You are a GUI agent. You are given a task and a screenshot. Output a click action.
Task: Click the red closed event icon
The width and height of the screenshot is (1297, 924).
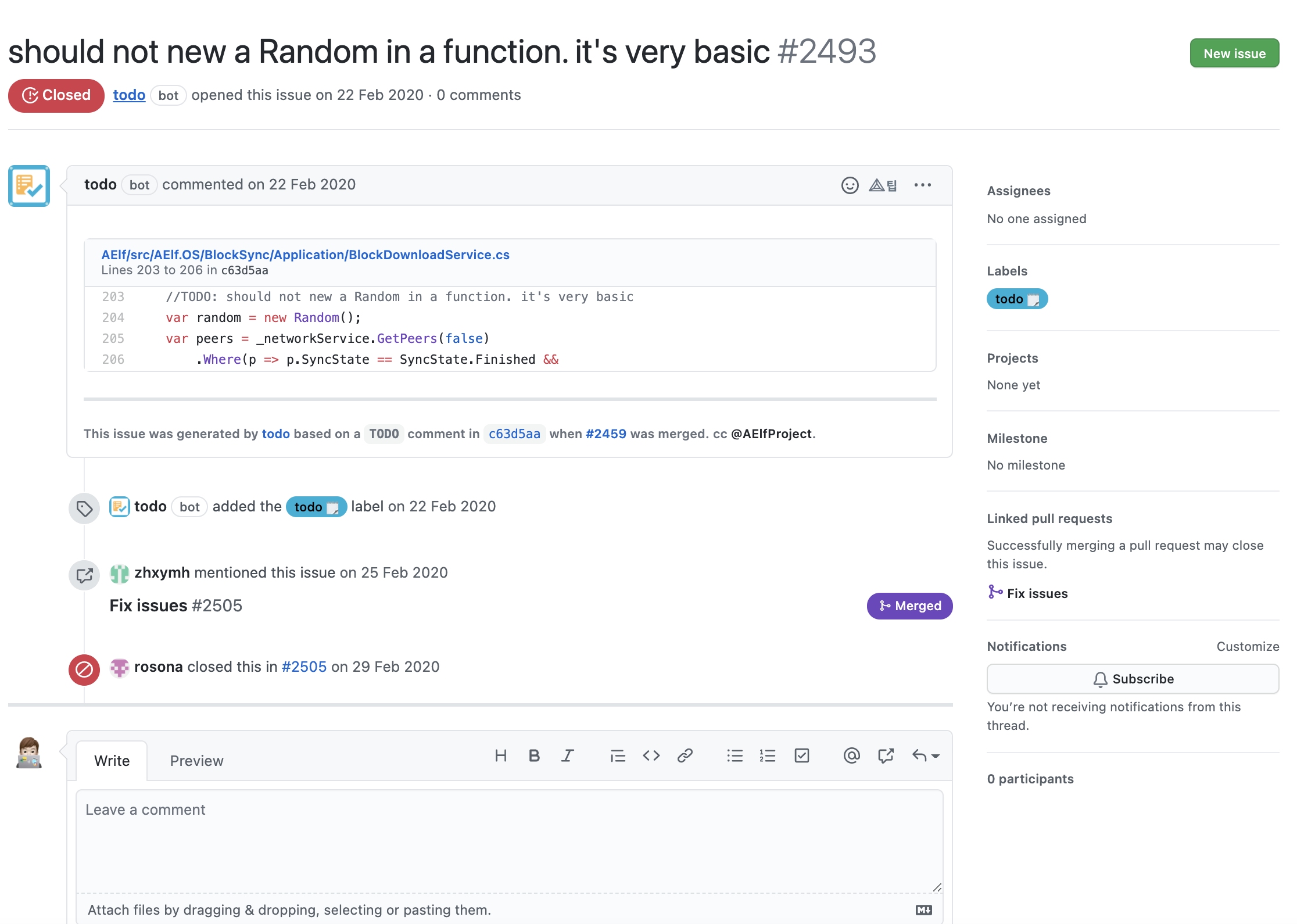84,669
